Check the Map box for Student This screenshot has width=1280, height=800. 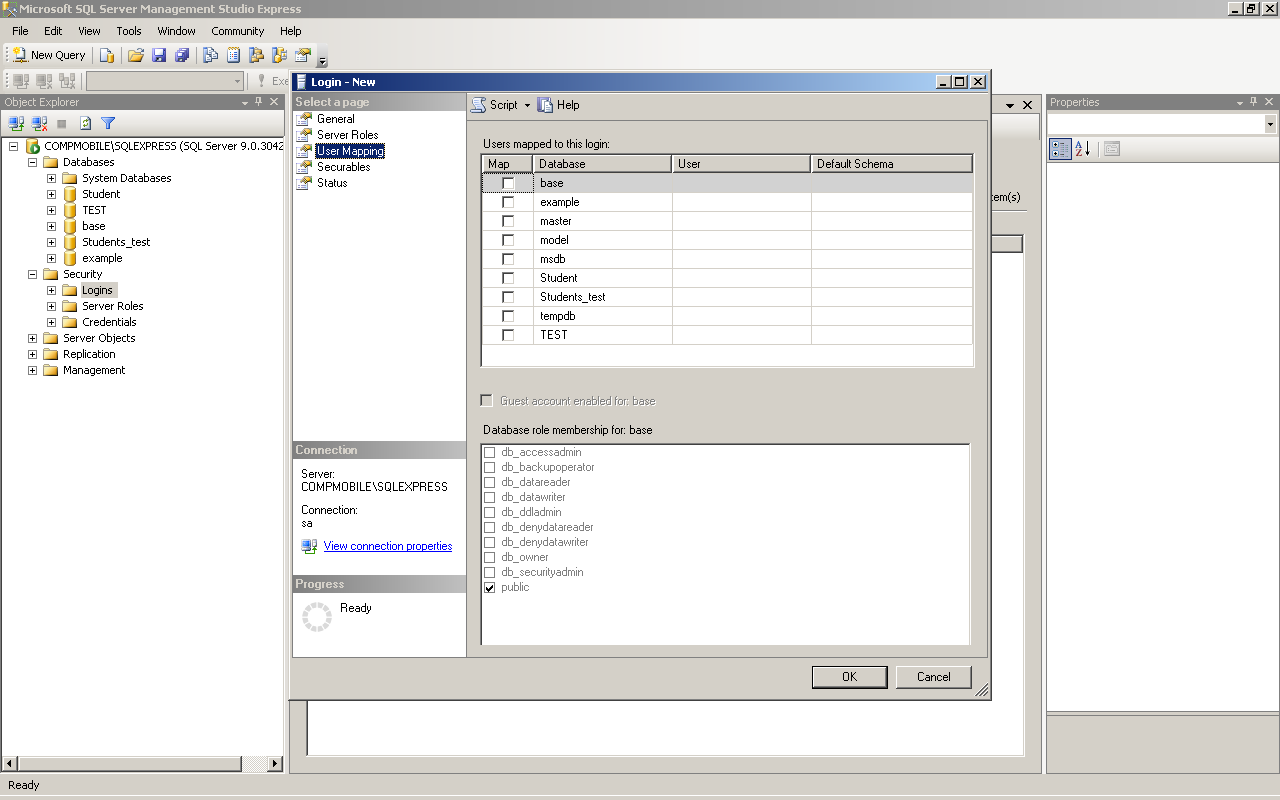click(508, 278)
